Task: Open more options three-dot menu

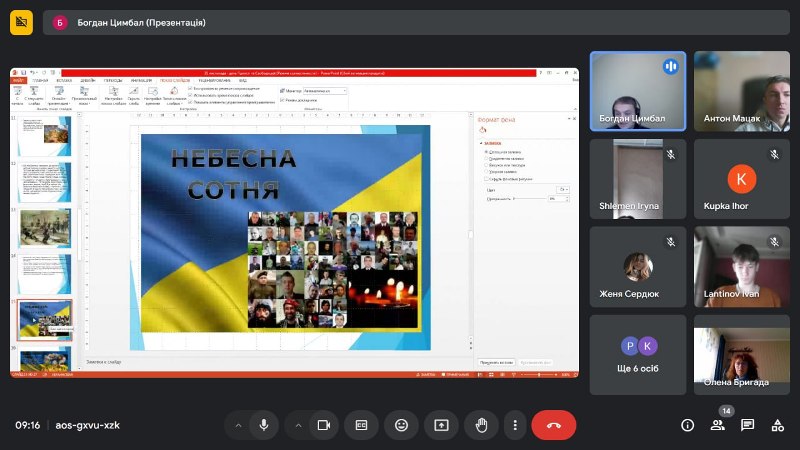Action: pos(514,425)
